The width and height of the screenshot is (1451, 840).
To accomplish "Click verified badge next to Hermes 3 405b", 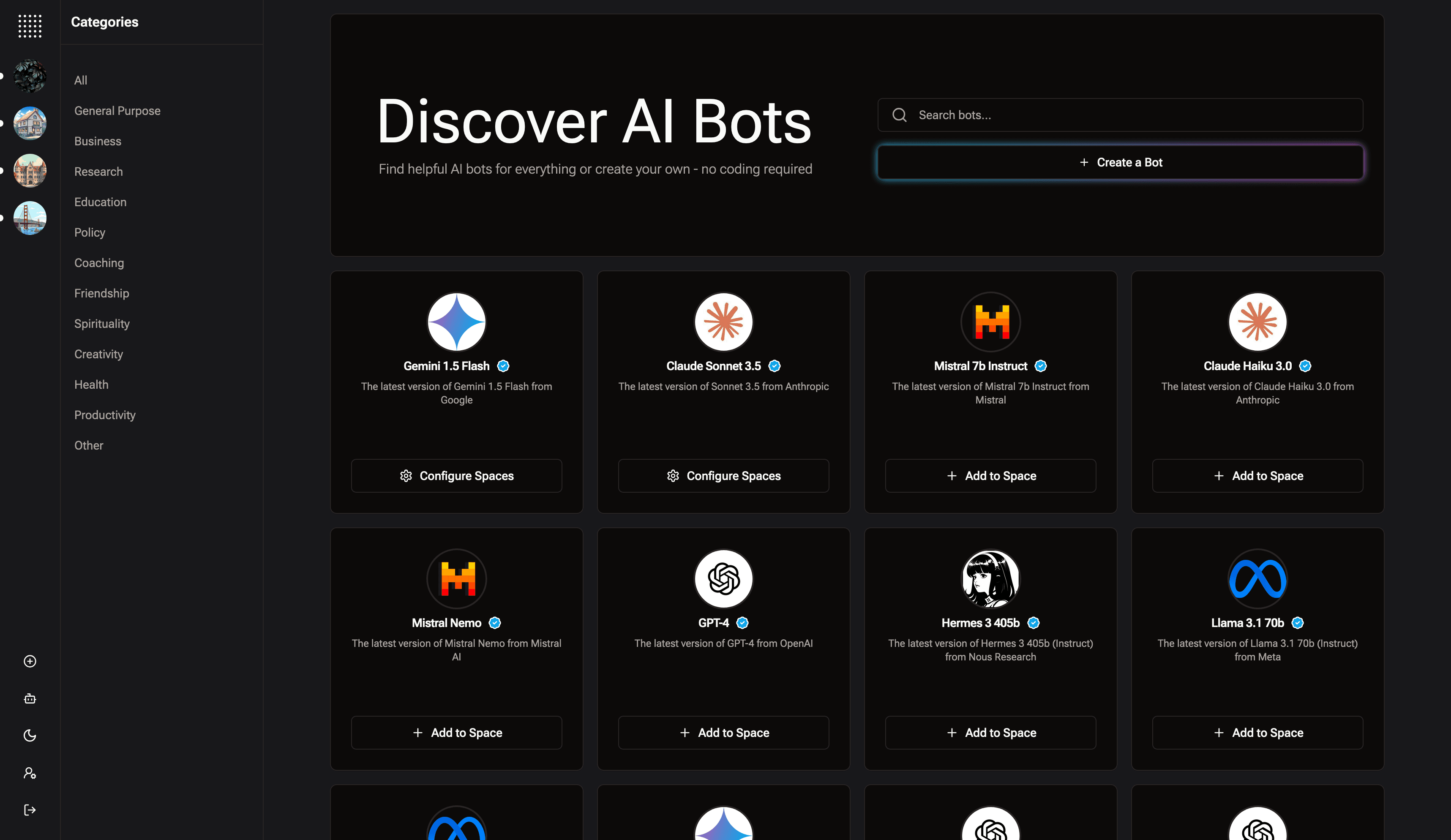I will click(1034, 623).
